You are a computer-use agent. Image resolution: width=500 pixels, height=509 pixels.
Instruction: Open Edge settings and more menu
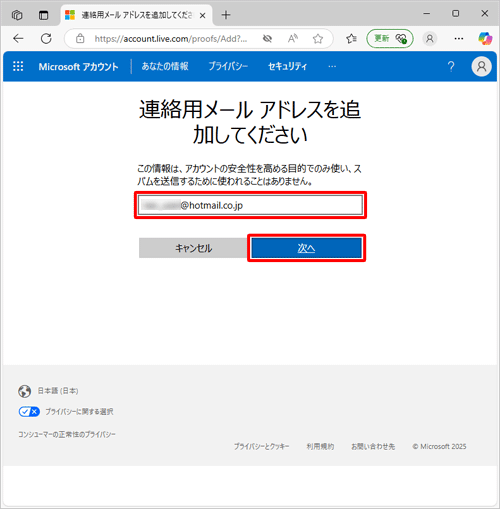[x=459, y=39]
